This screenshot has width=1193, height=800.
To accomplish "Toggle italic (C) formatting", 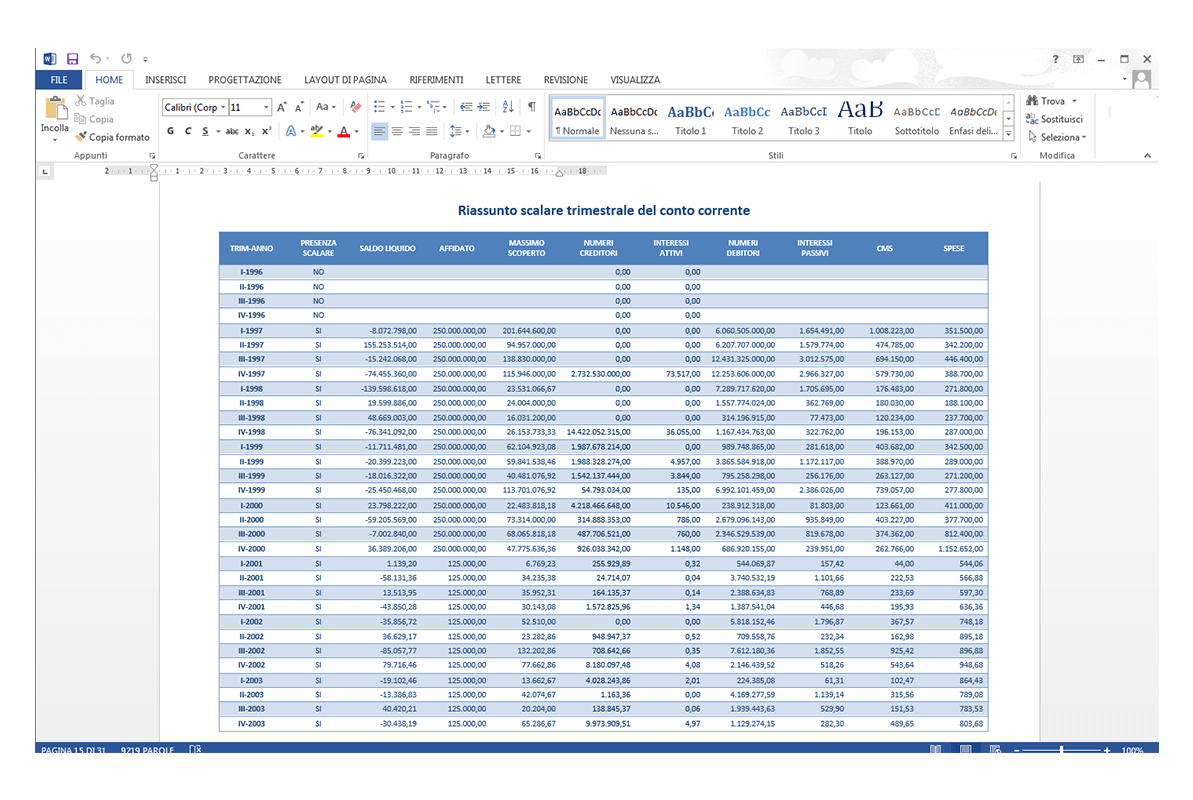I will 188,132.
